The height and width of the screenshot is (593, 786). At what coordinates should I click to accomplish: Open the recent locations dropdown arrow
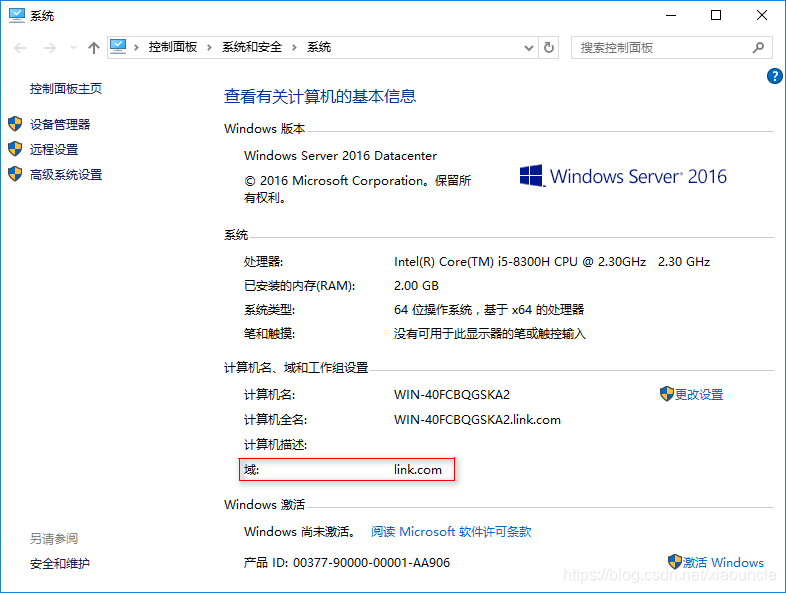point(73,48)
